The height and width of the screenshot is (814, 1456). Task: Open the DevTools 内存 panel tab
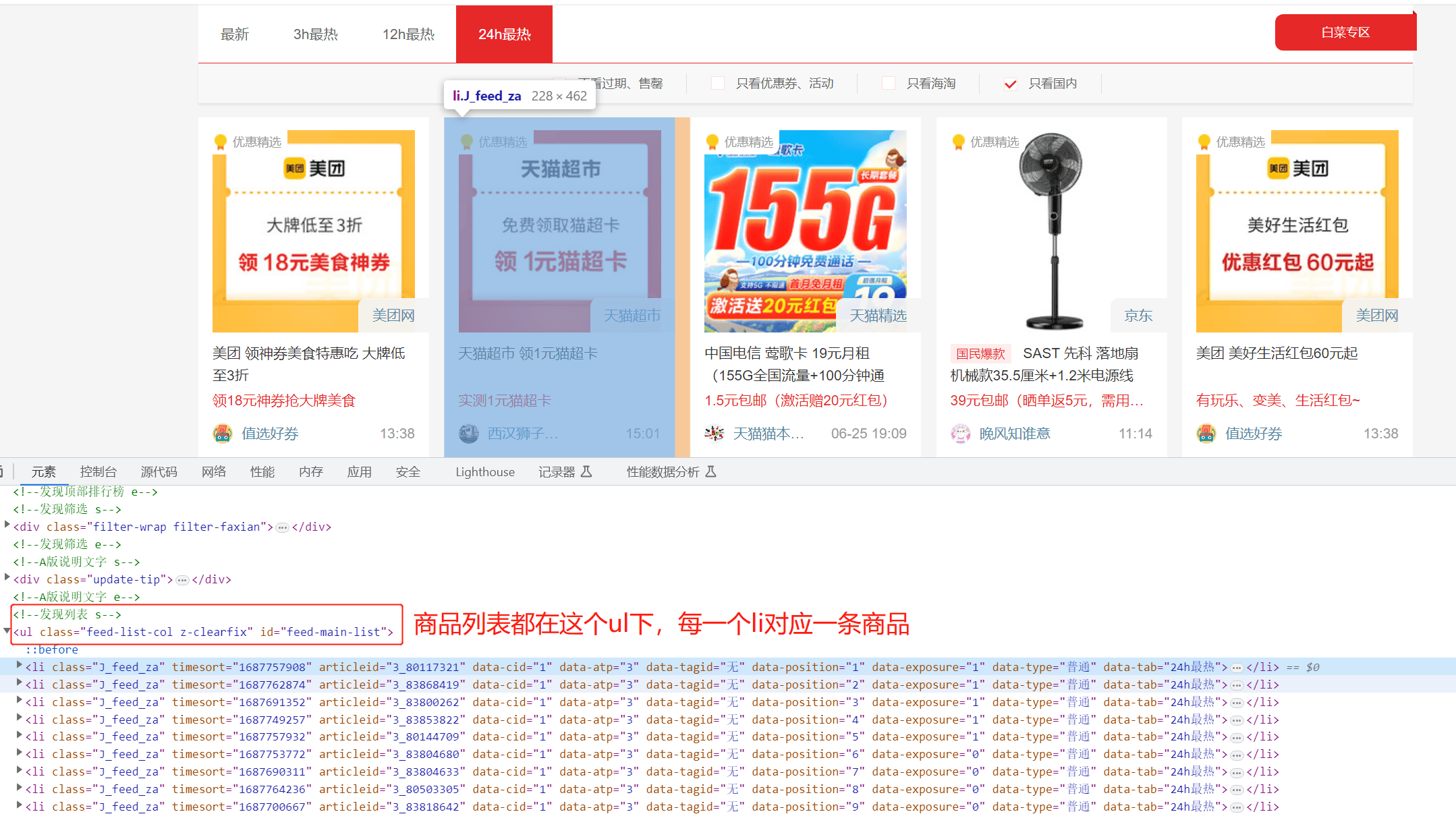(x=311, y=472)
